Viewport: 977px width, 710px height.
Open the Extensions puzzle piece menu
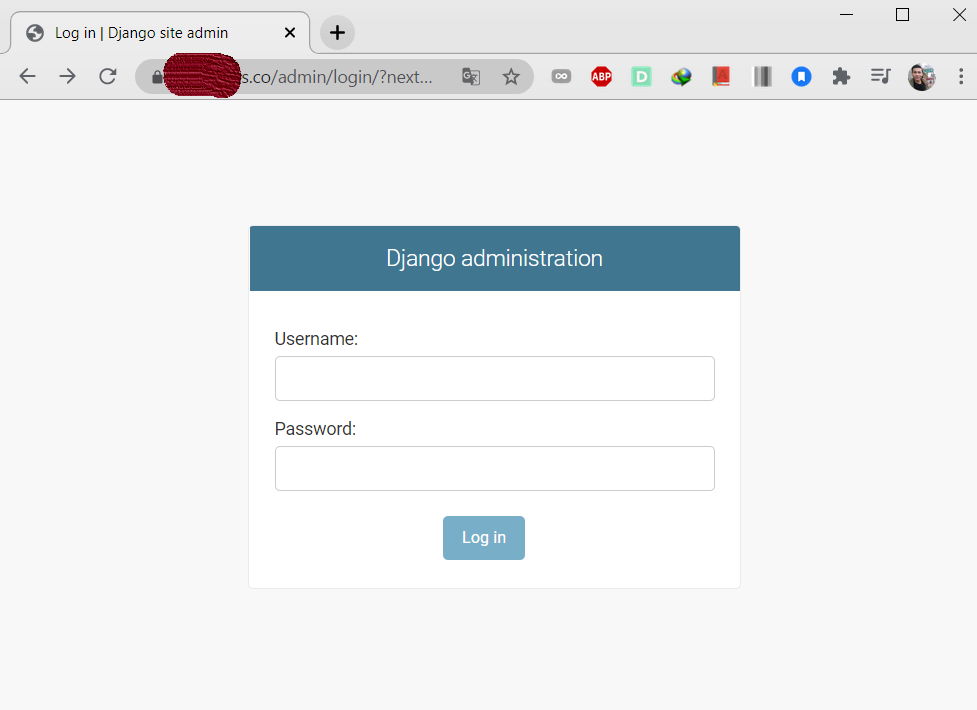pyautogui.click(x=841, y=77)
